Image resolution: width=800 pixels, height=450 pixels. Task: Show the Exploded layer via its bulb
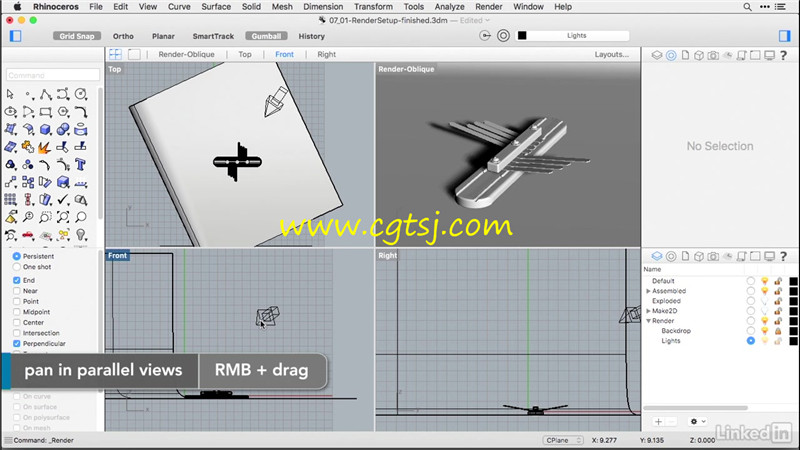point(764,301)
